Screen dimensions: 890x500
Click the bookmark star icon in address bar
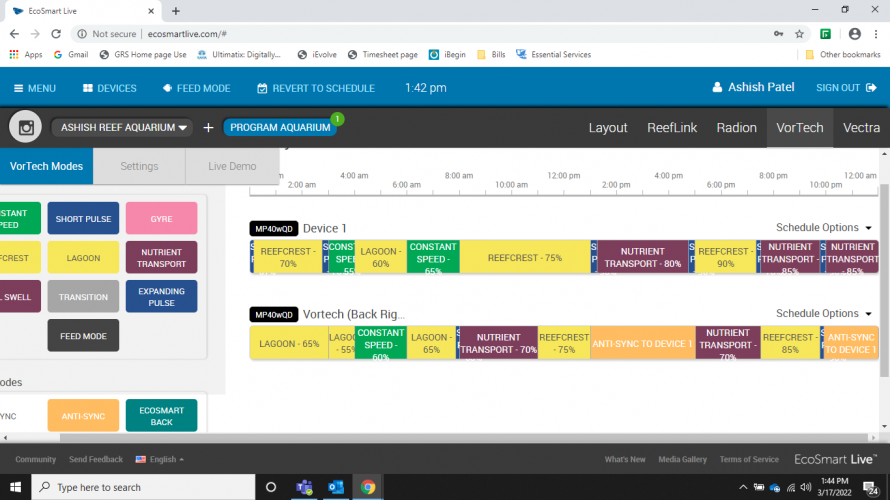tap(799, 34)
